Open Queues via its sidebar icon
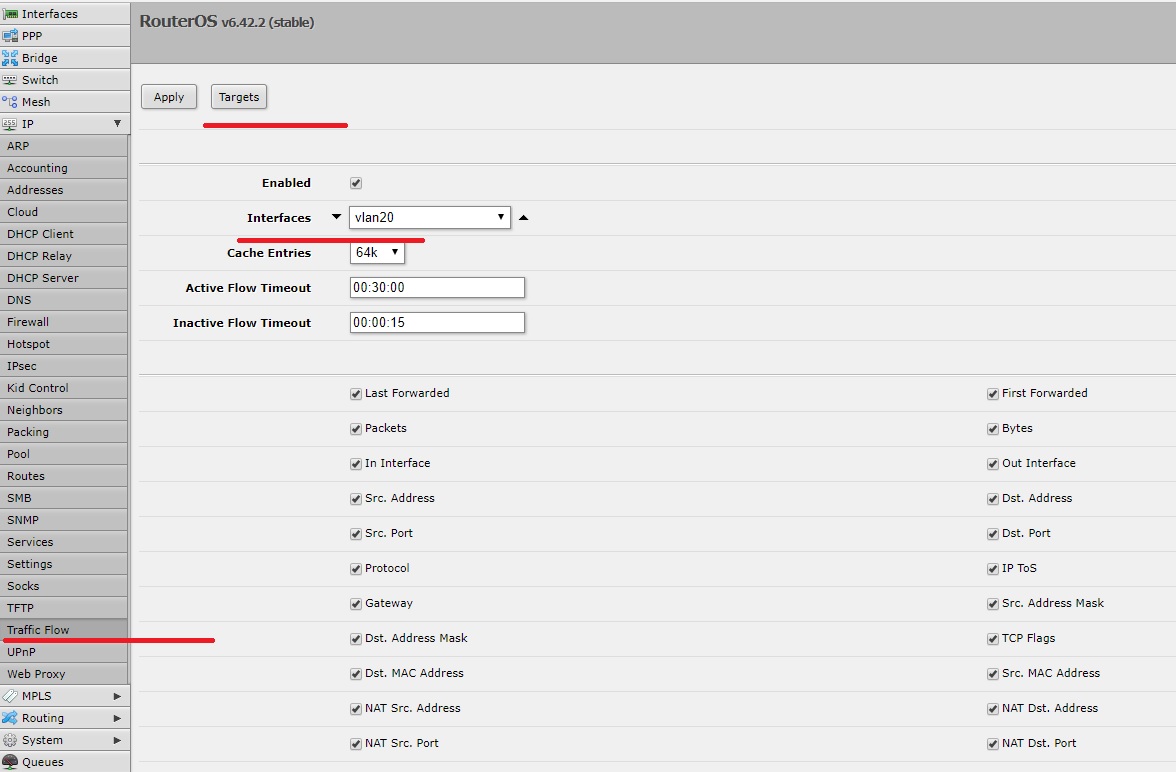This screenshot has width=1176, height=772. (10, 762)
